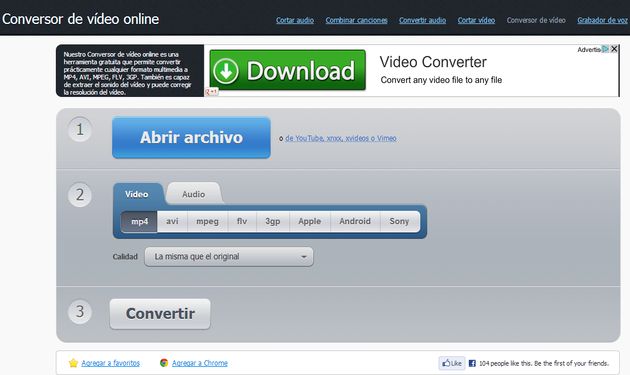Viewport: 630px width, 375px height.
Task: Select the flv format option
Action: click(242, 221)
